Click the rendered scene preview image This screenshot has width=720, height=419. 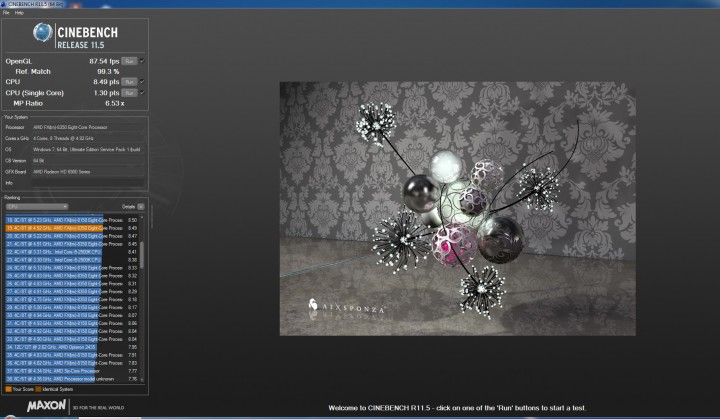click(457, 209)
